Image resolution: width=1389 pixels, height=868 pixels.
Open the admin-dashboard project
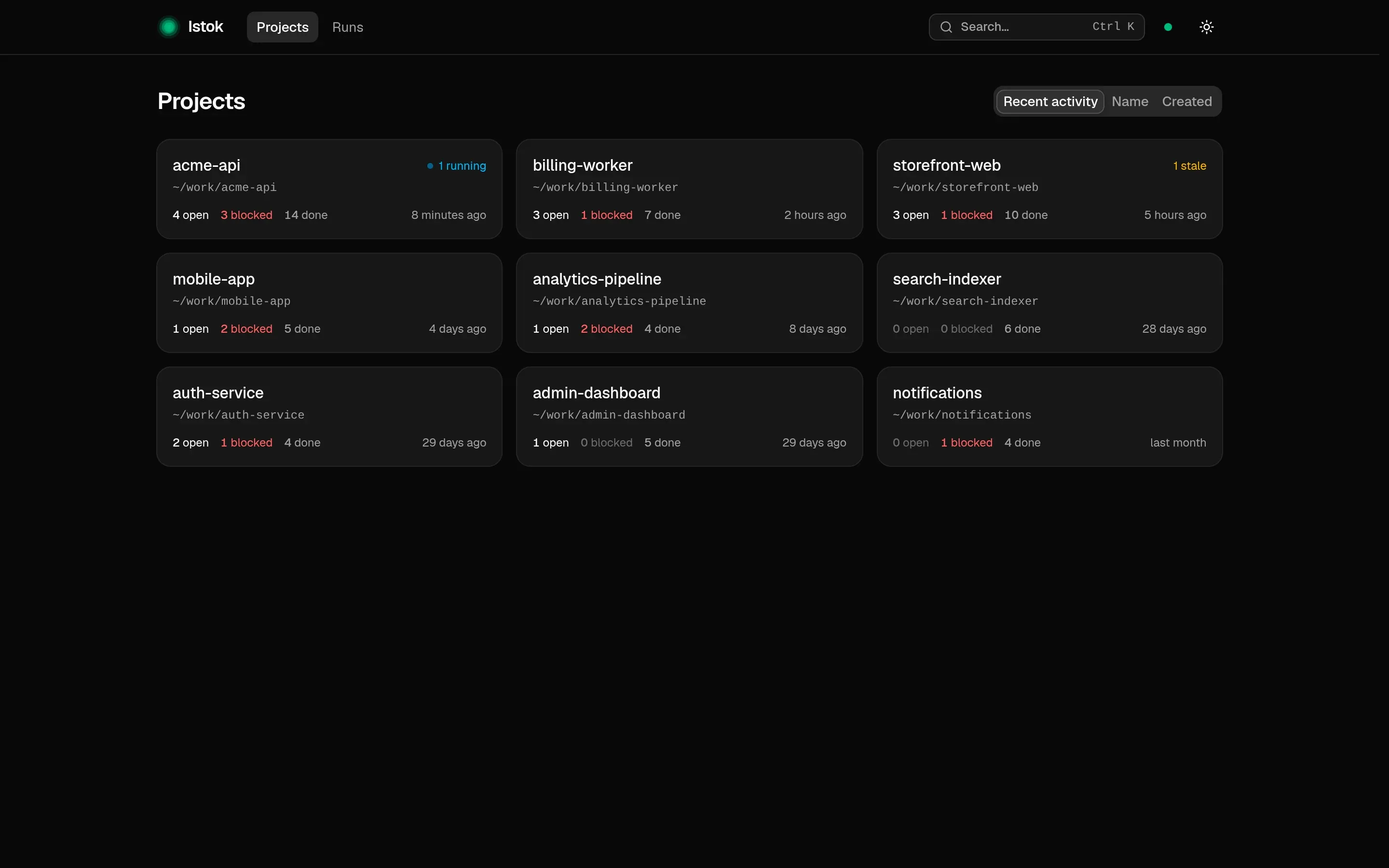689,417
